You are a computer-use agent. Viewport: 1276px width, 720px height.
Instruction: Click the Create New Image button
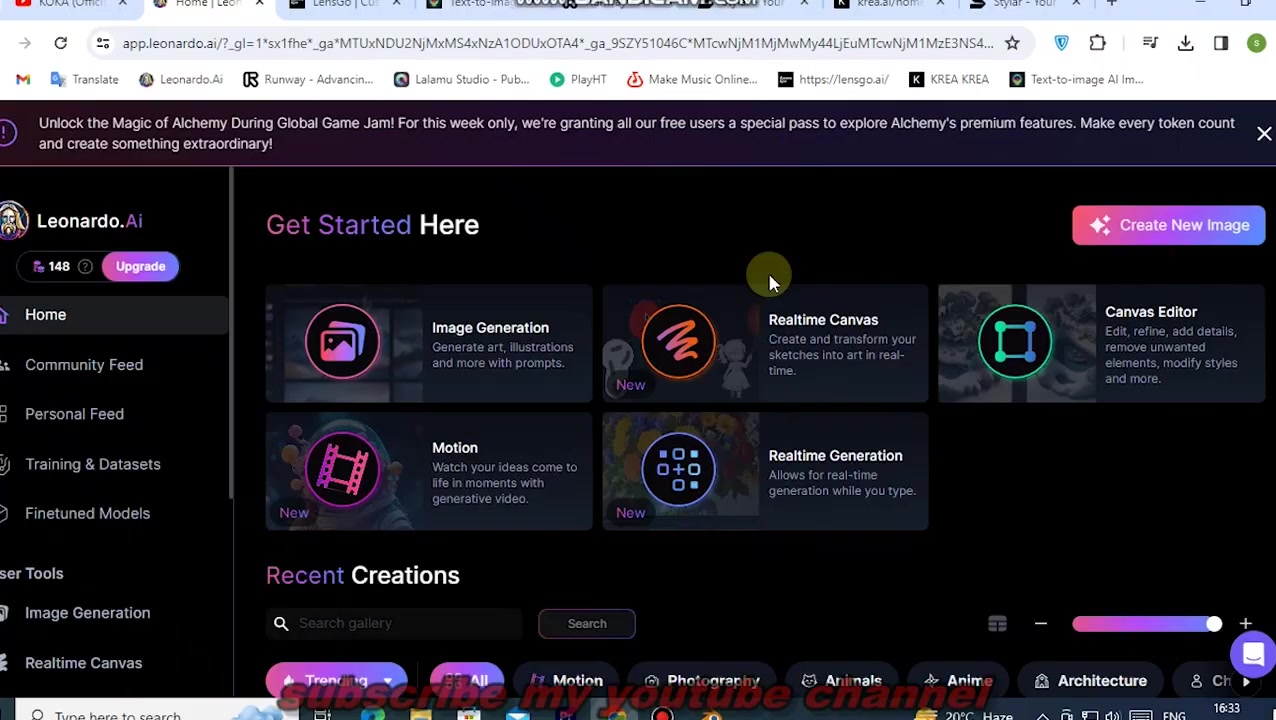1168,225
